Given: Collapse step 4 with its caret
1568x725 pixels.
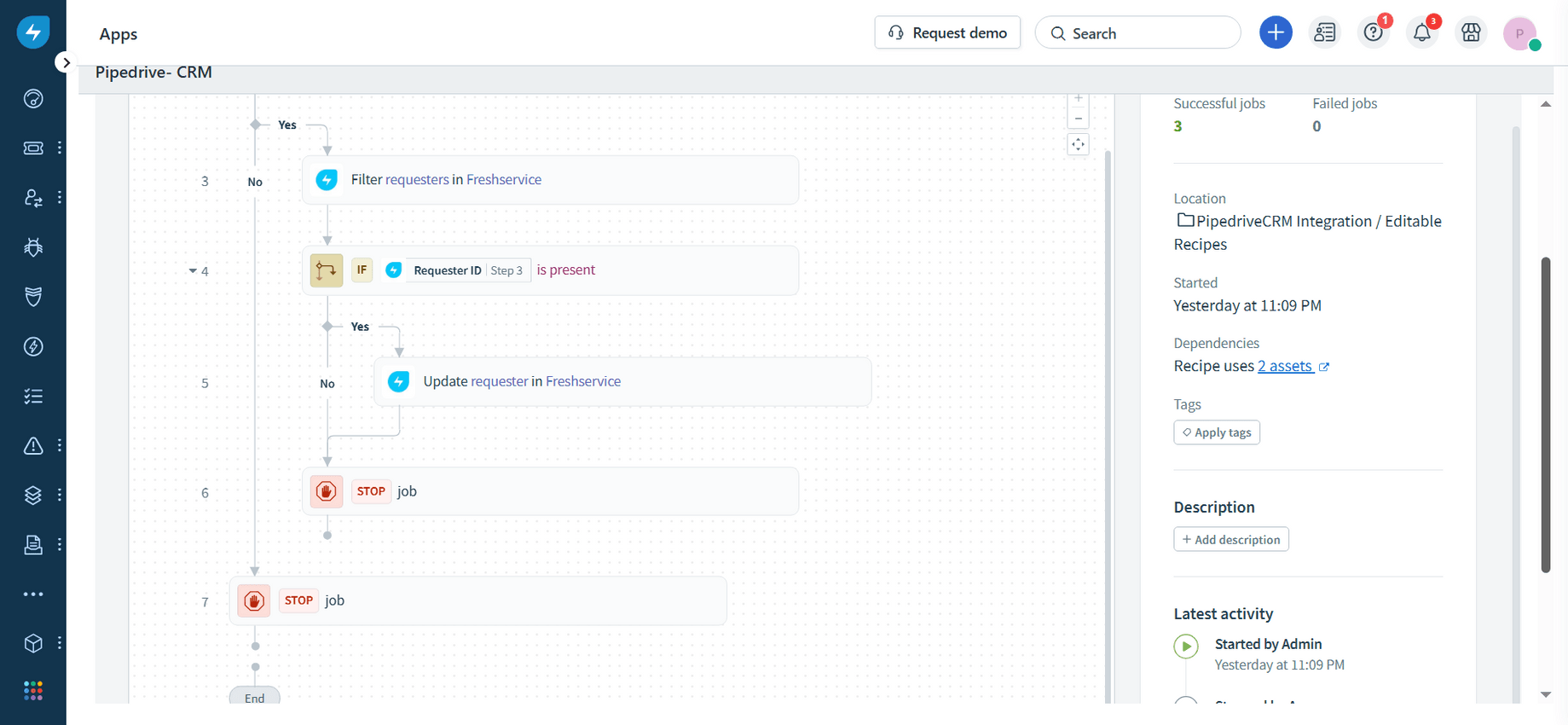Looking at the screenshot, I should tap(193, 271).
